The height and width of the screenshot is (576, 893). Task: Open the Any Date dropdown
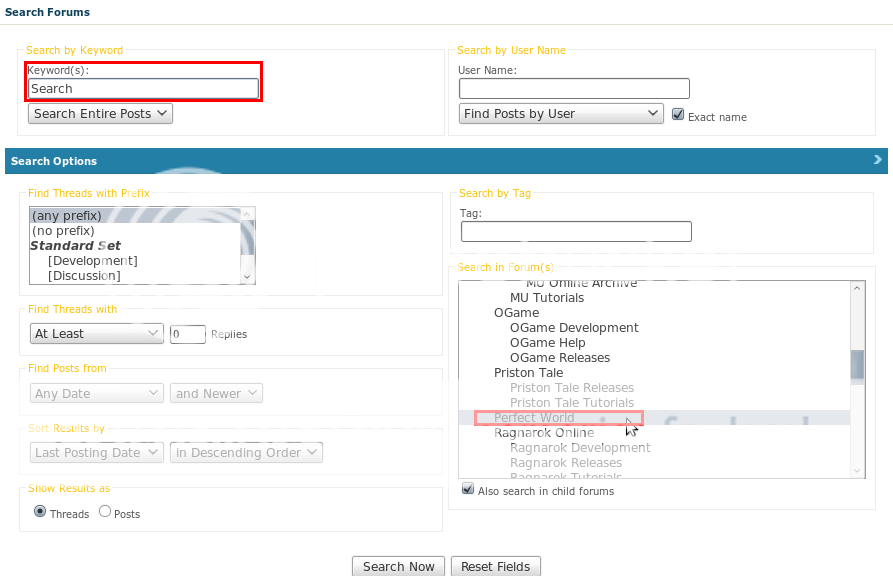[x=97, y=394]
